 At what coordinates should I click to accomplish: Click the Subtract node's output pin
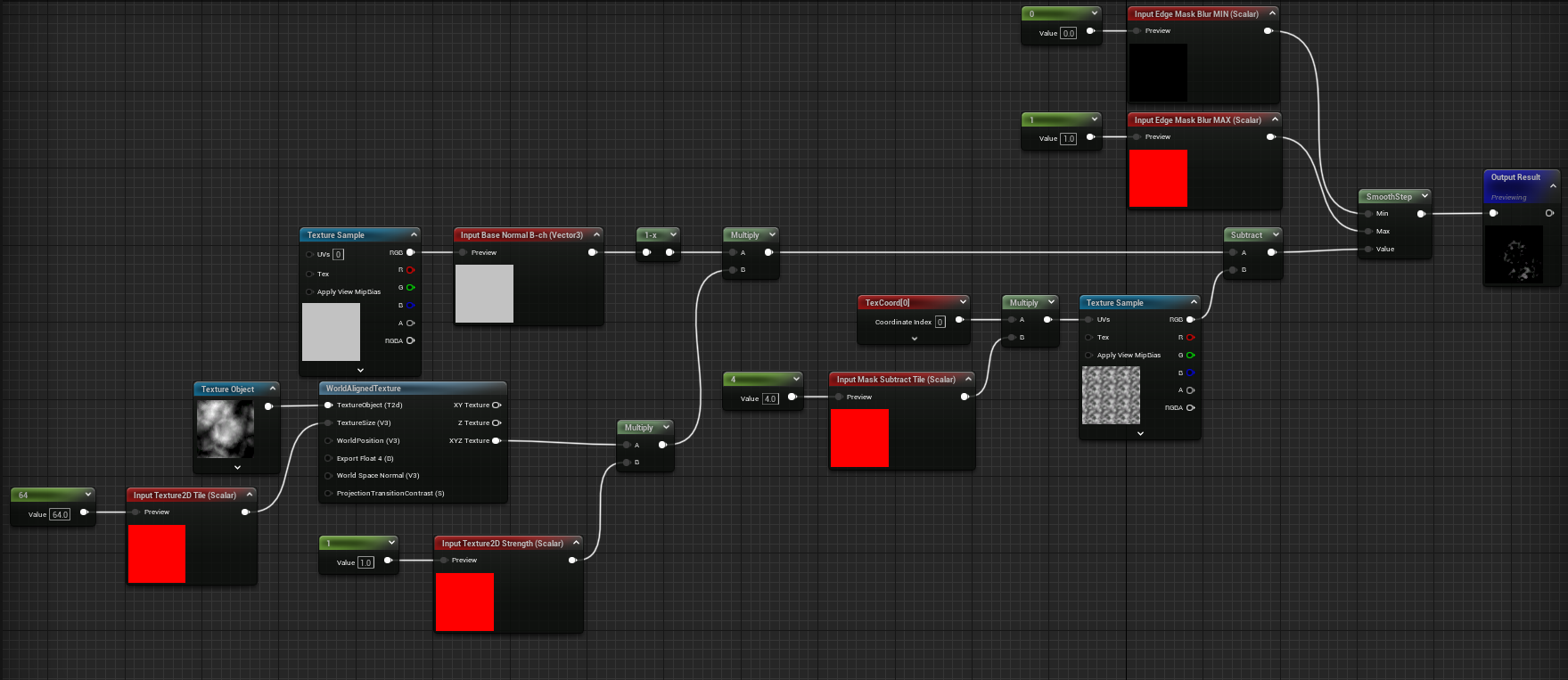(1272, 252)
